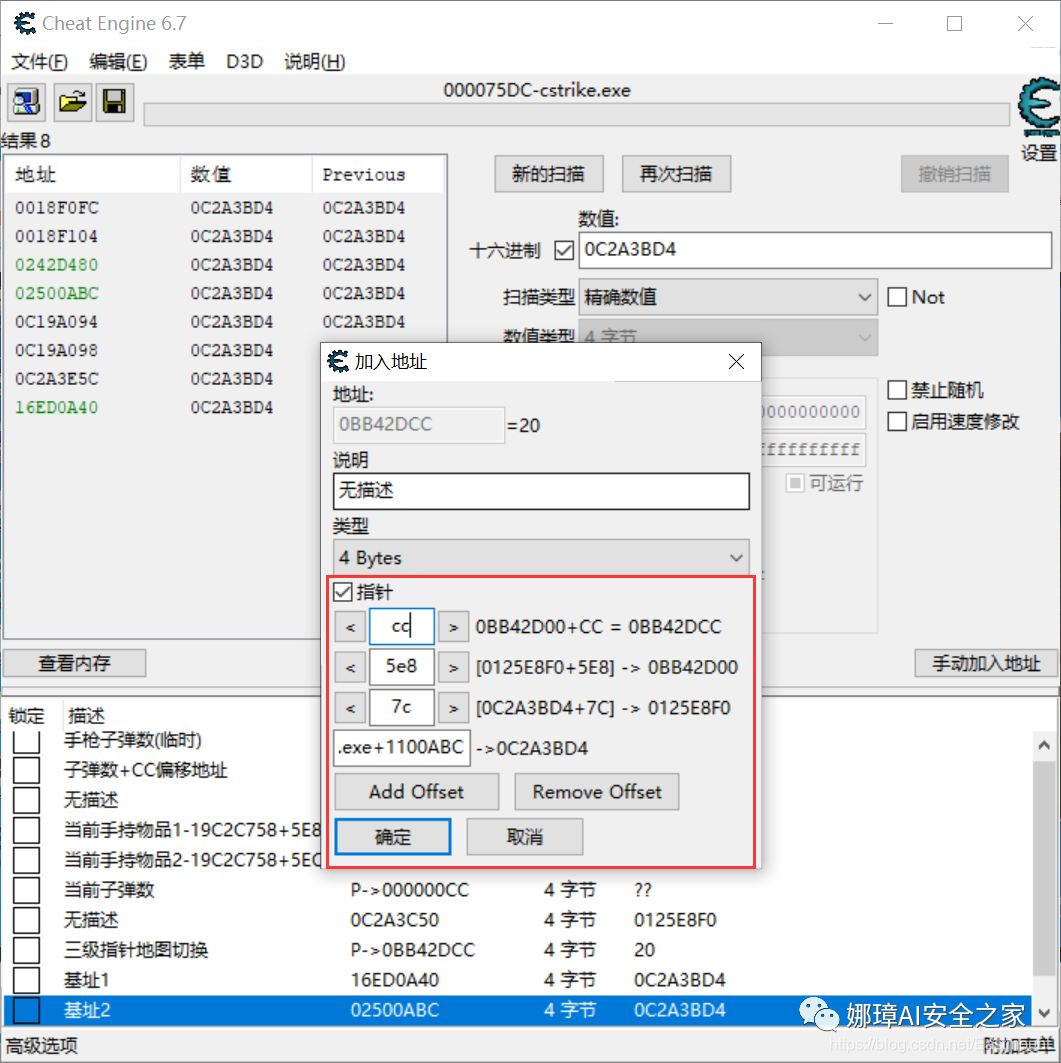Enable the 启用速度修改 checkbox
Screen dimensions: 1061x1063
point(897,422)
